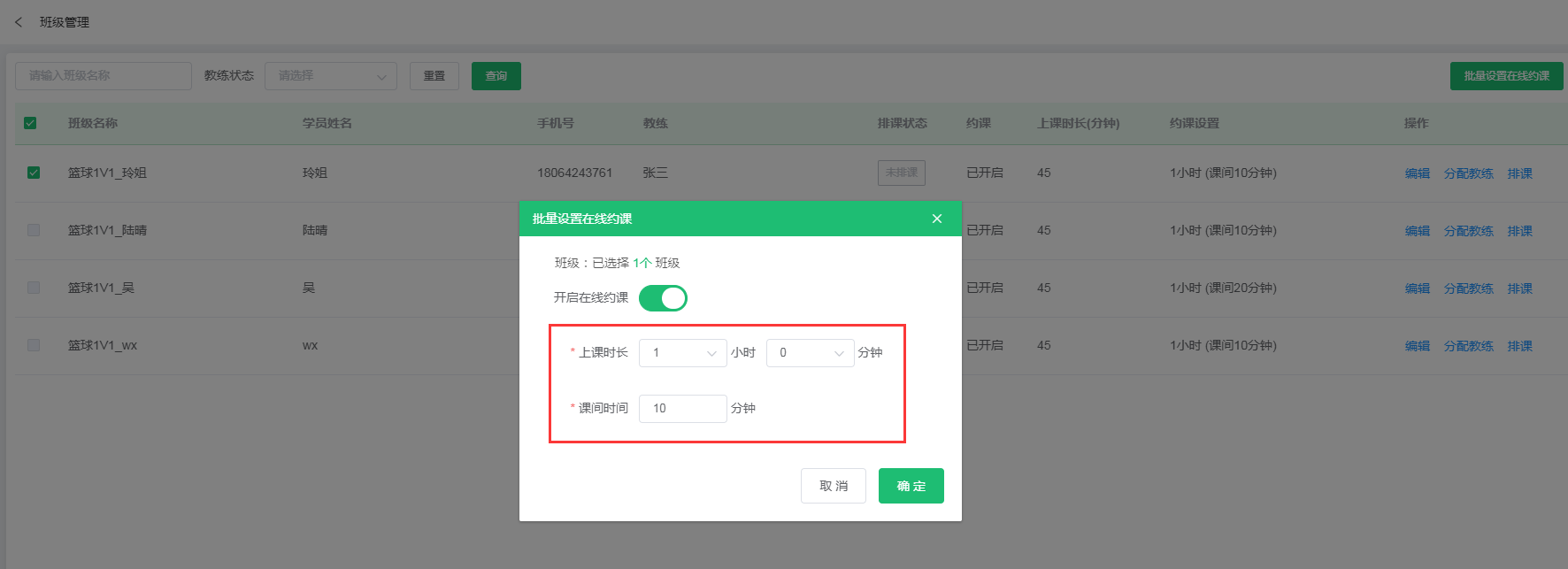Confirm settings with the 确定 button
Viewport: 1568px width, 569px height.
(x=911, y=486)
